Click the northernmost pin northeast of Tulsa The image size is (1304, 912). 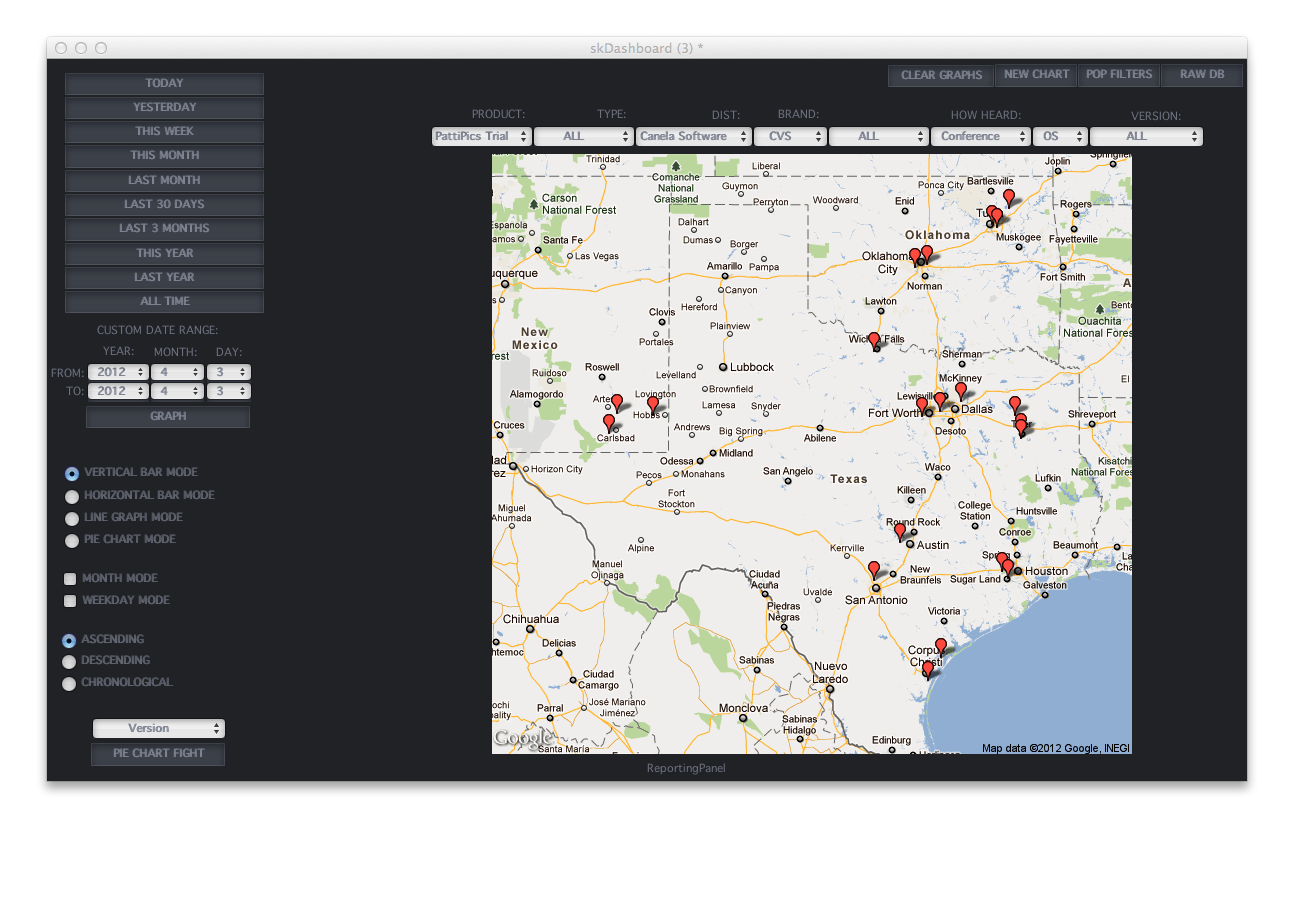pyautogui.click(x=1009, y=197)
